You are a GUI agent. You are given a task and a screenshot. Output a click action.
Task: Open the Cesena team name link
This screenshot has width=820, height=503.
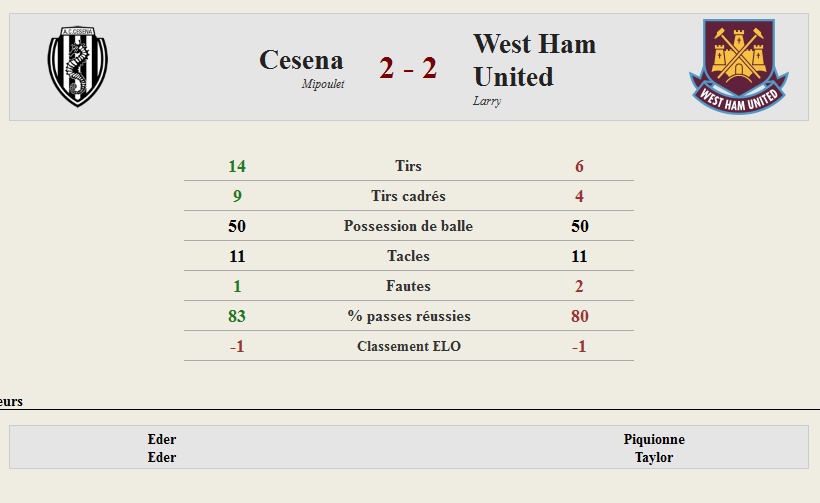tap(301, 60)
